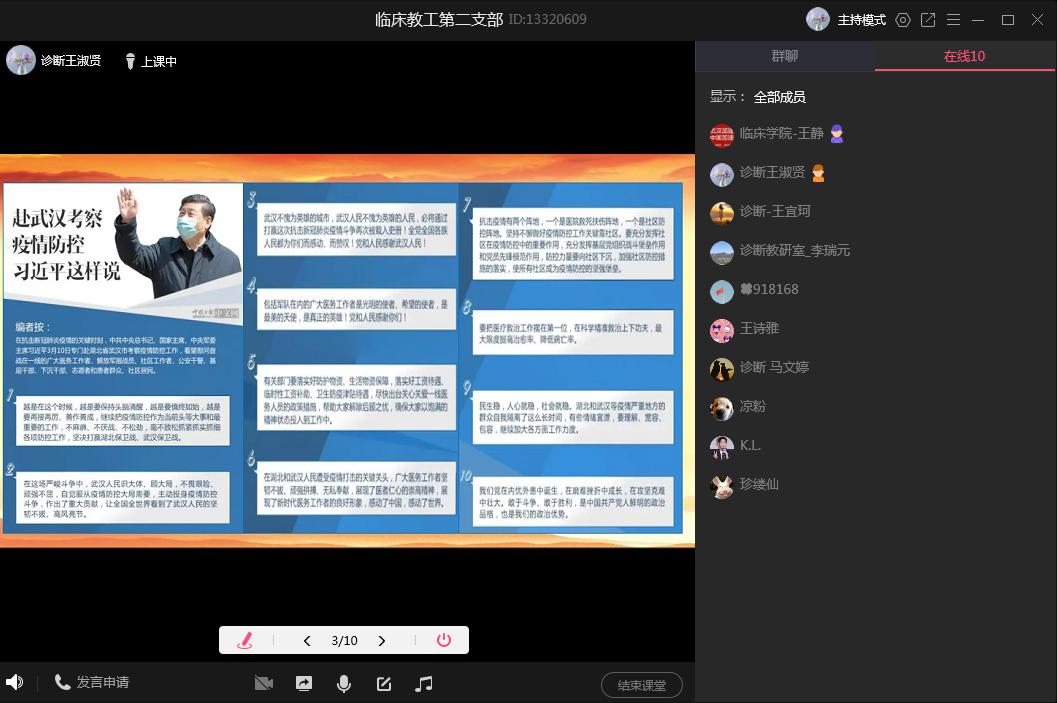Toggle the speaker volume icon
The image size is (1057, 703).
(x=14, y=682)
